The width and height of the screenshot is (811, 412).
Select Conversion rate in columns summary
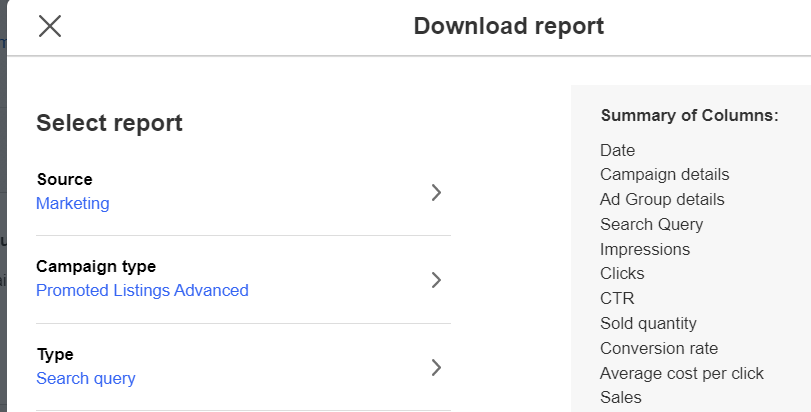click(x=659, y=348)
